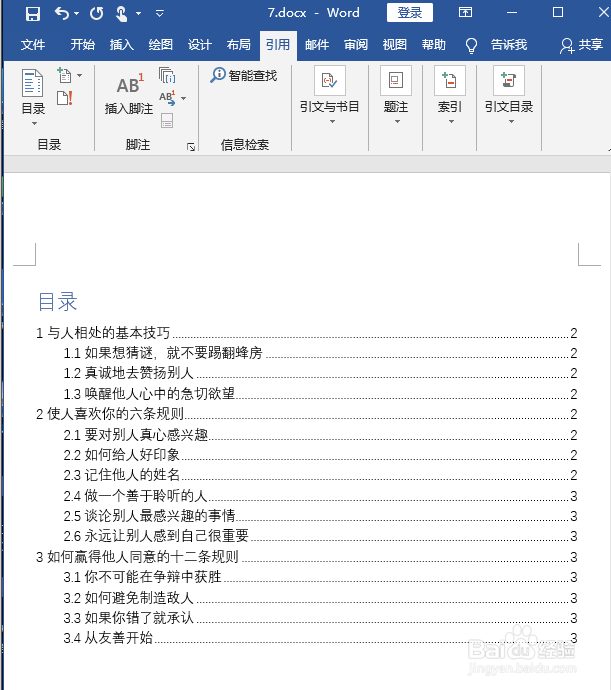Select the 引用 ribbon tab
The image size is (611, 690).
[x=278, y=44]
